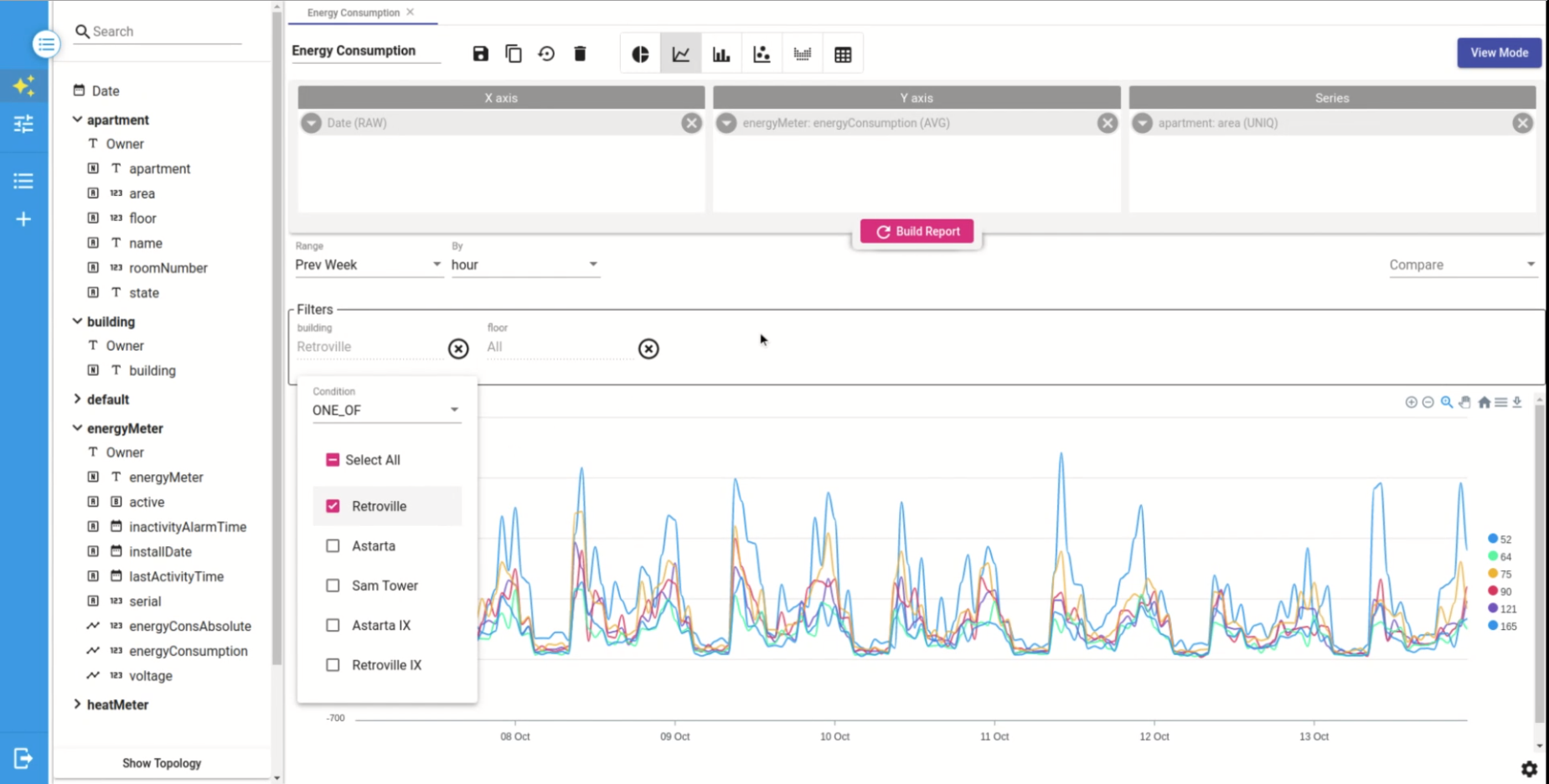1549x784 pixels.
Task: Click the copy report icon
Action: [514, 54]
